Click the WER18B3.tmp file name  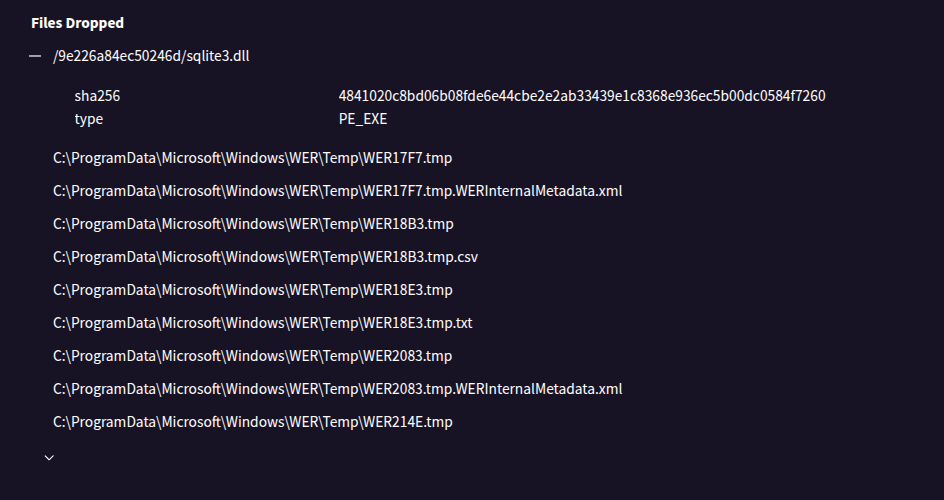(408, 224)
